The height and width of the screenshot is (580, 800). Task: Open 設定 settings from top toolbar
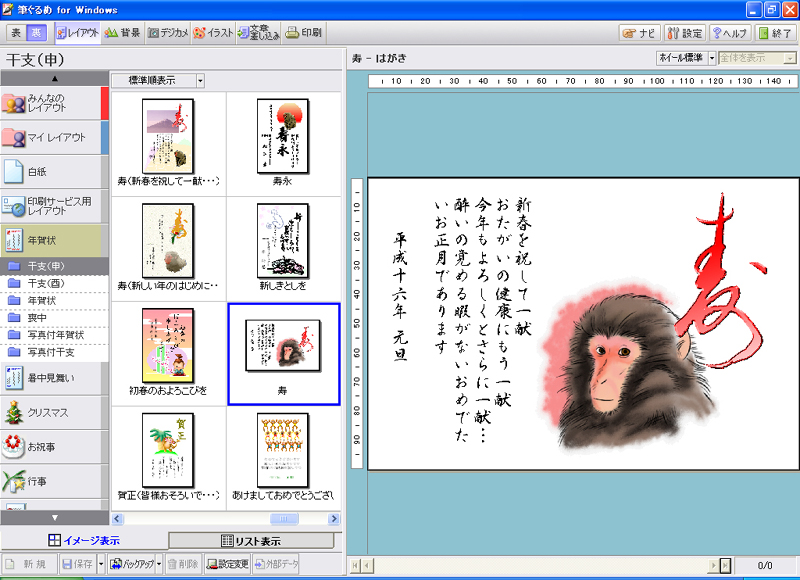tap(685, 32)
